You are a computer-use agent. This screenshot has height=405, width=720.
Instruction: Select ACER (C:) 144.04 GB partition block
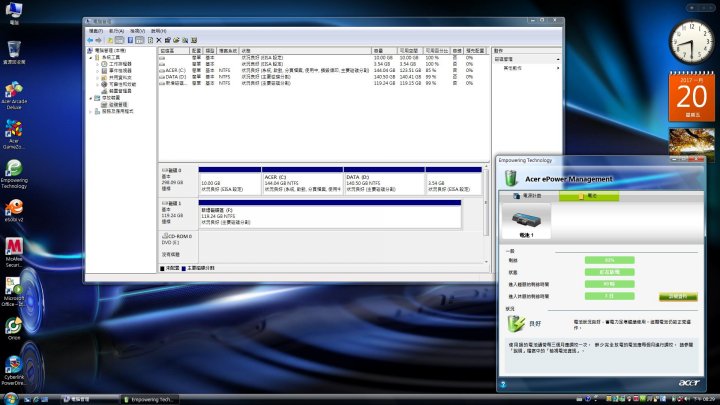[x=302, y=181]
